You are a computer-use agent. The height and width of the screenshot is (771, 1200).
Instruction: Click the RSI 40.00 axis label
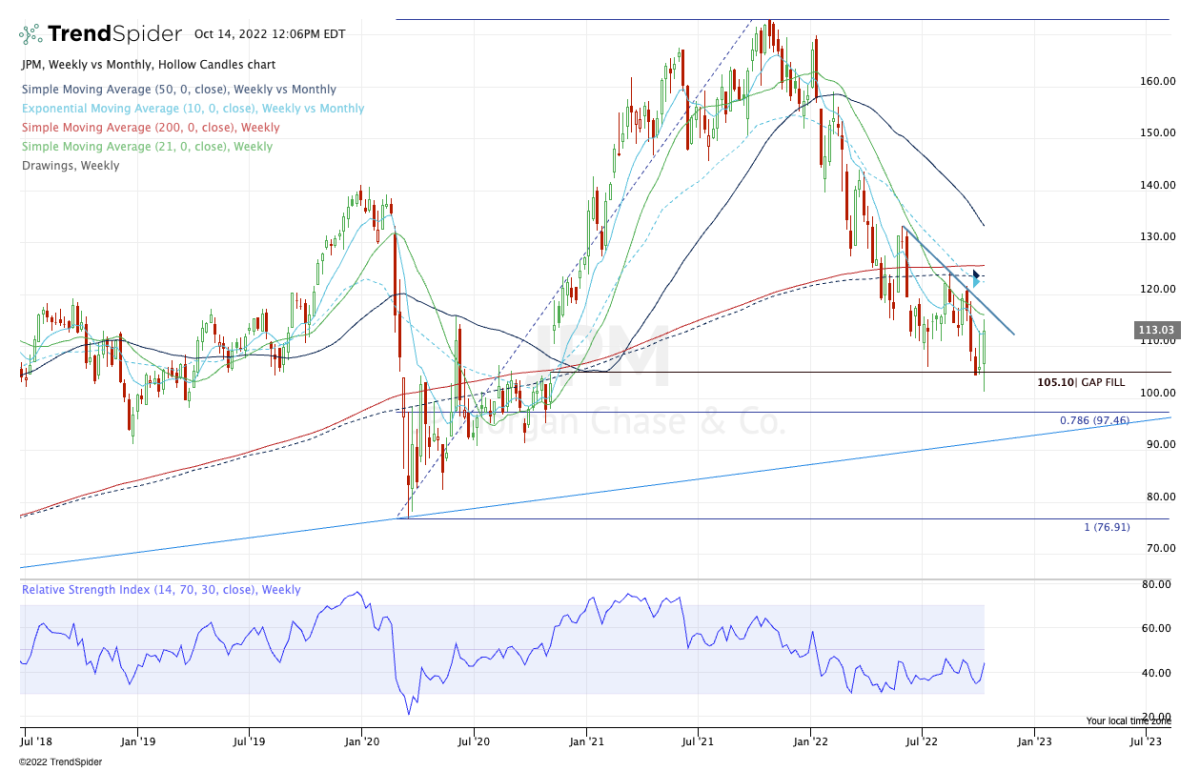(1158, 672)
